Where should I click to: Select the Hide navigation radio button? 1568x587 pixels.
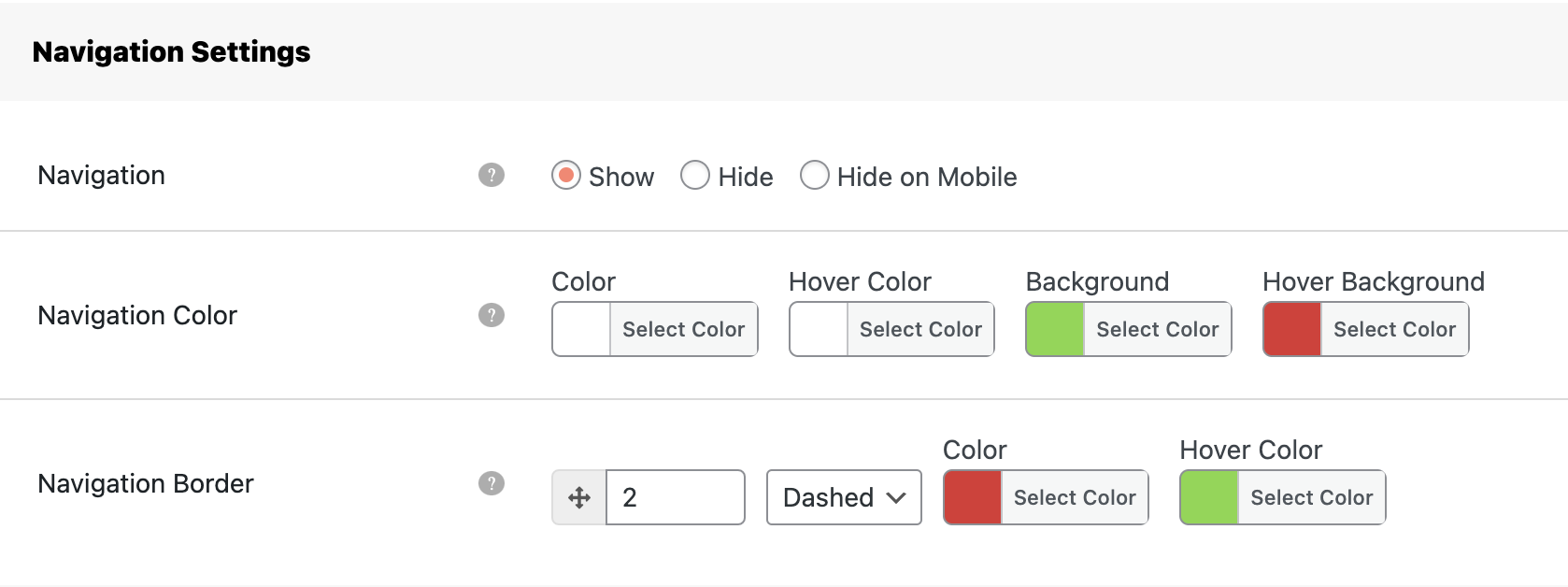tap(695, 176)
